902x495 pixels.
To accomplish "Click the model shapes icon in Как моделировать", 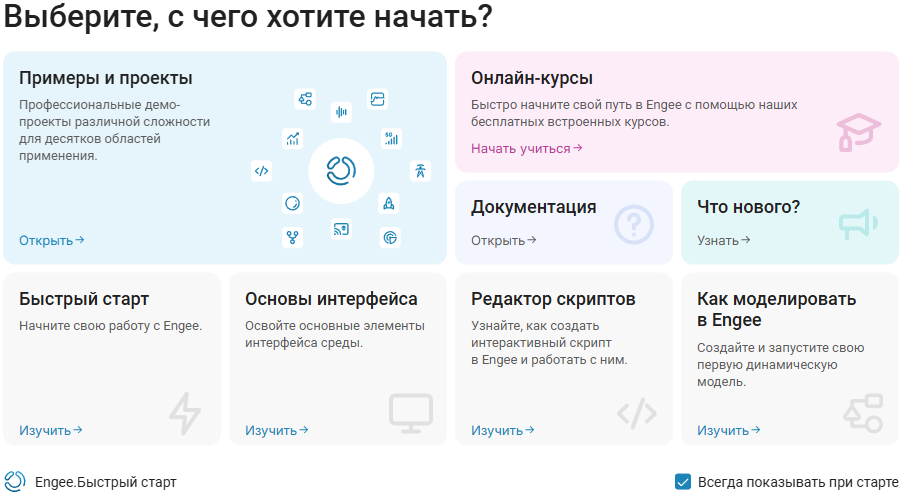I will pyautogui.click(x=863, y=413).
